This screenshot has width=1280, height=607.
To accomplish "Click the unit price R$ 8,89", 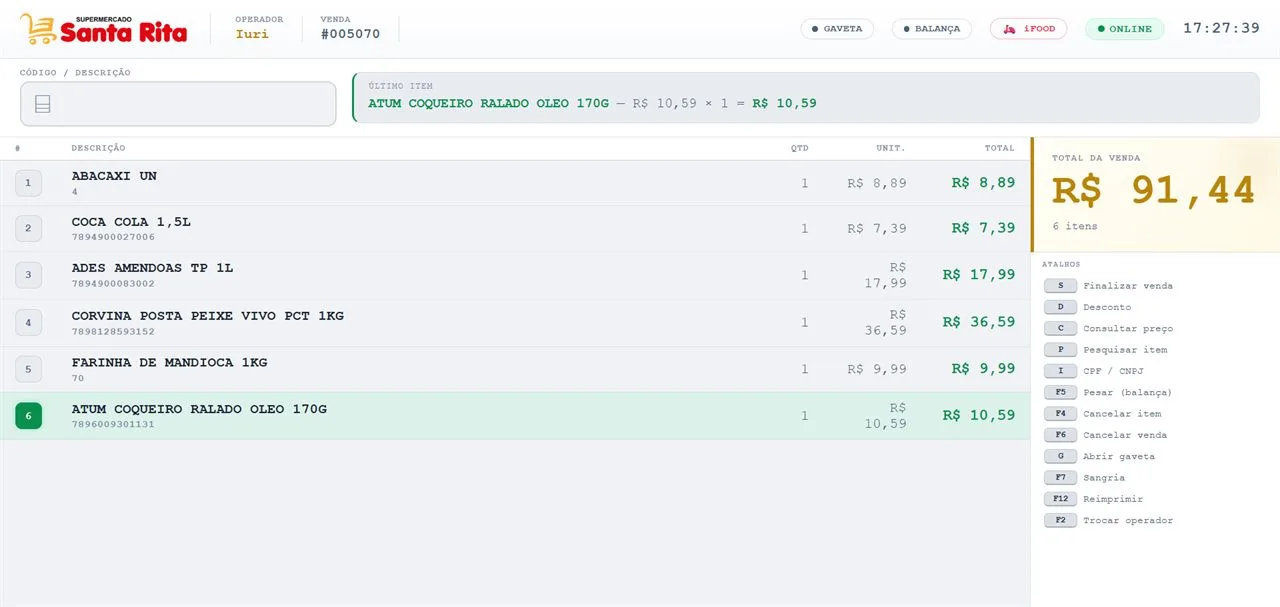I will (x=877, y=183).
